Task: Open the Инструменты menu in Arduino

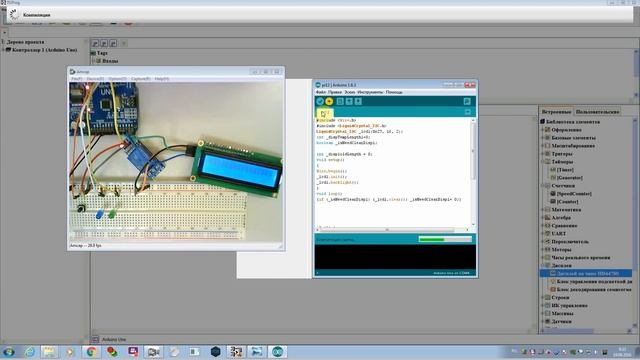Action: pyautogui.click(x=370, y=92)
